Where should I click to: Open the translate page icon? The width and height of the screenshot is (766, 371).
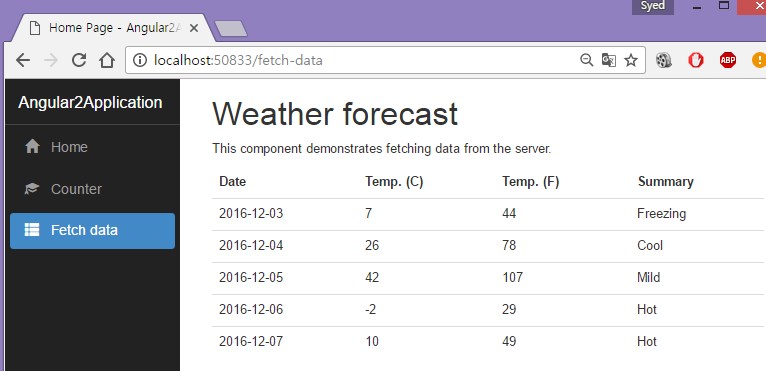tap(609, 60)
